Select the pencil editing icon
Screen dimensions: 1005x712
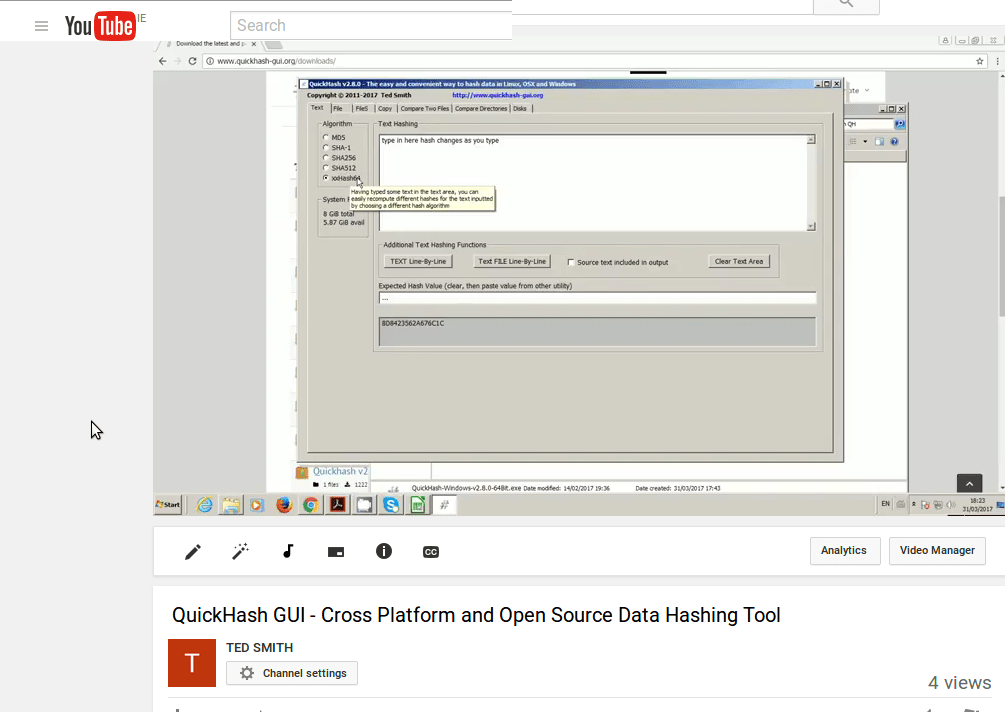[x=192, y=550]
